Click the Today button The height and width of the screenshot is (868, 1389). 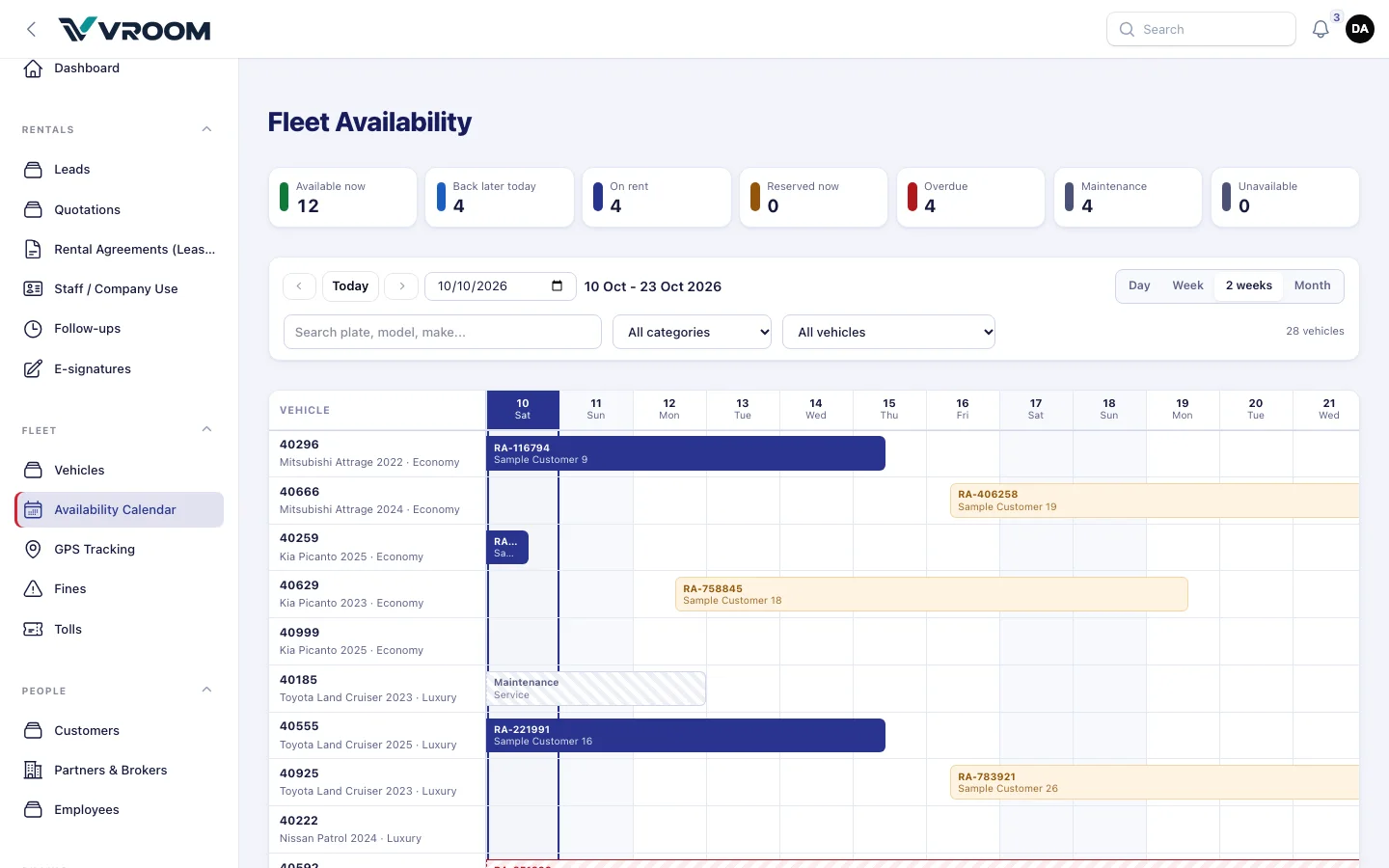click(x=350, y=286)
